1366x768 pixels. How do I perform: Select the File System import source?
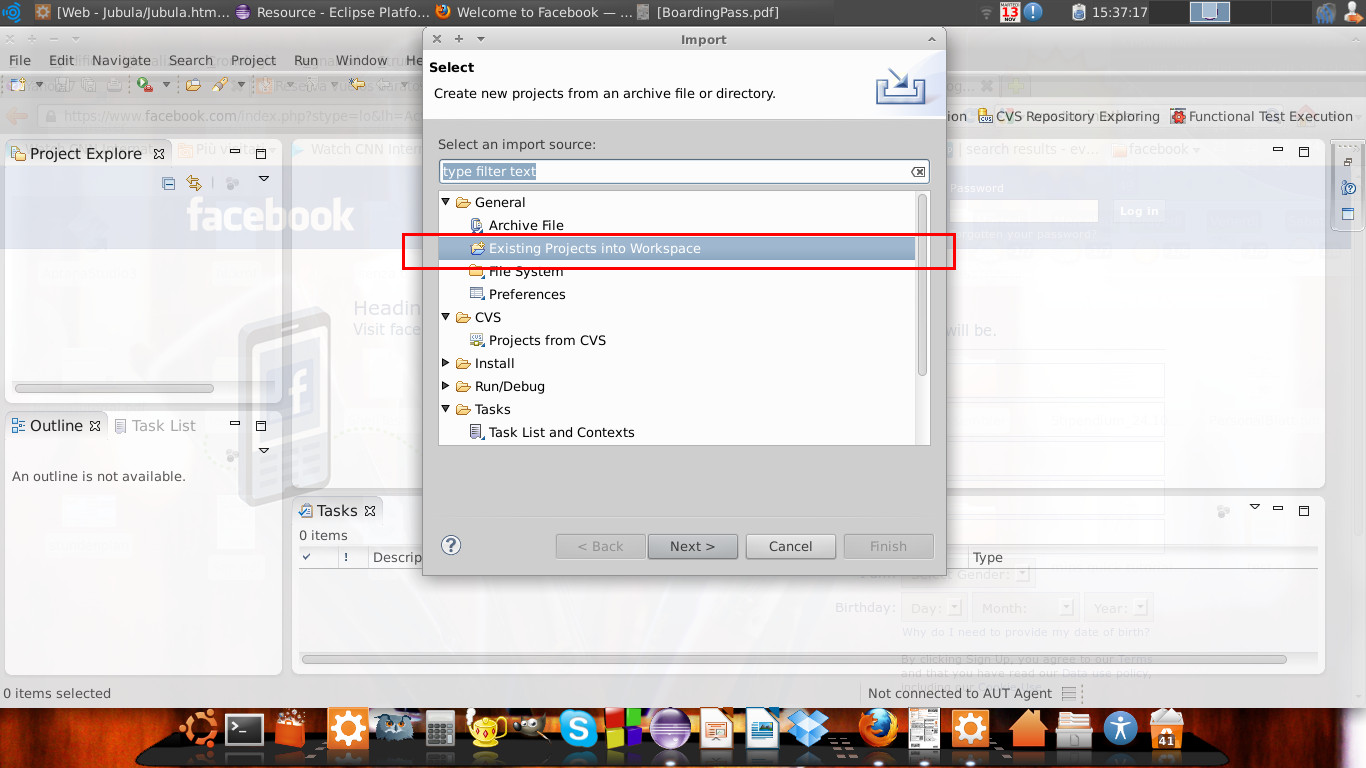tap(525, 271)
